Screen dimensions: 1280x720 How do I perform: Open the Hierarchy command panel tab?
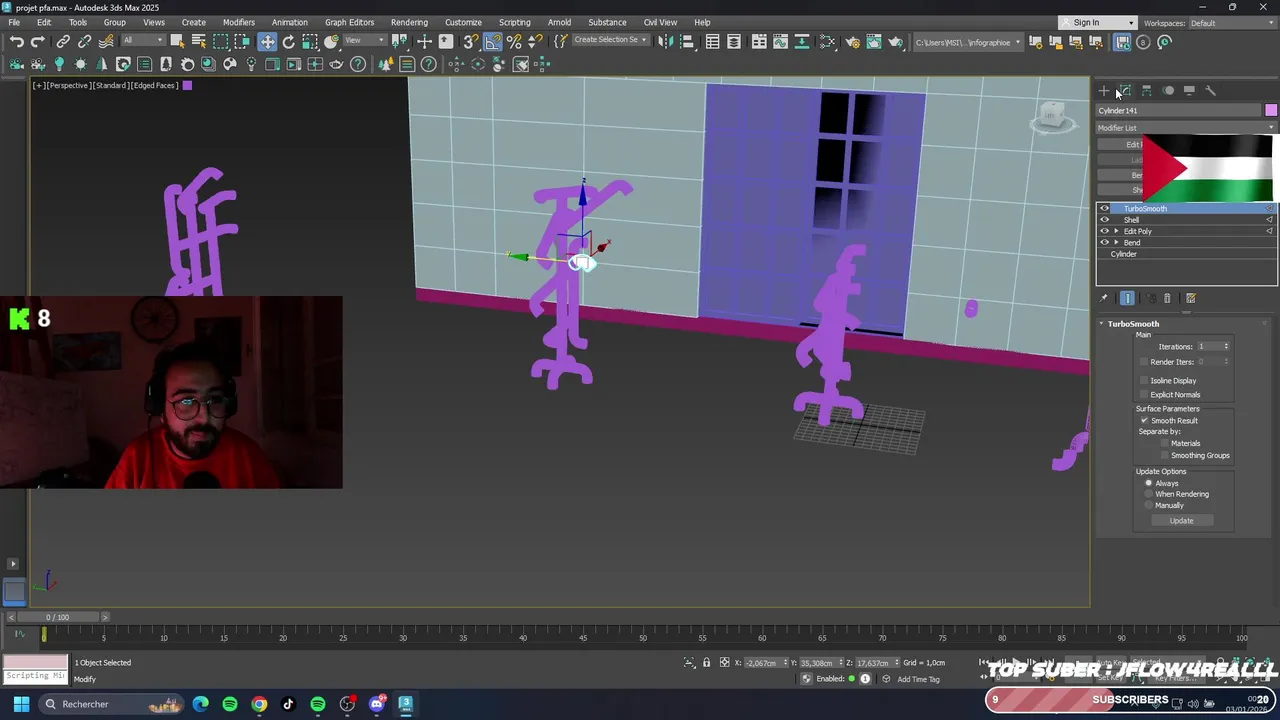(x=1146, y=91)
